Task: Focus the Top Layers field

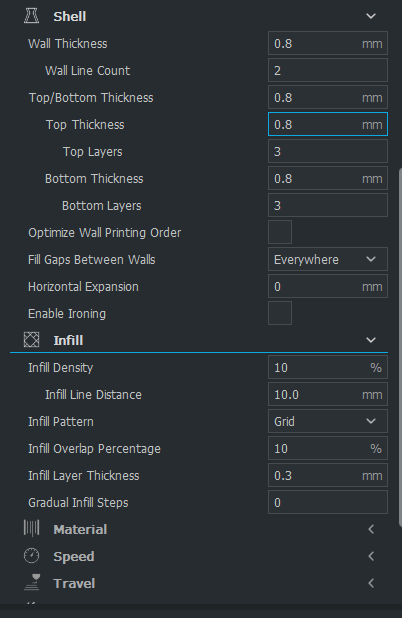Action: pos(328,151)
